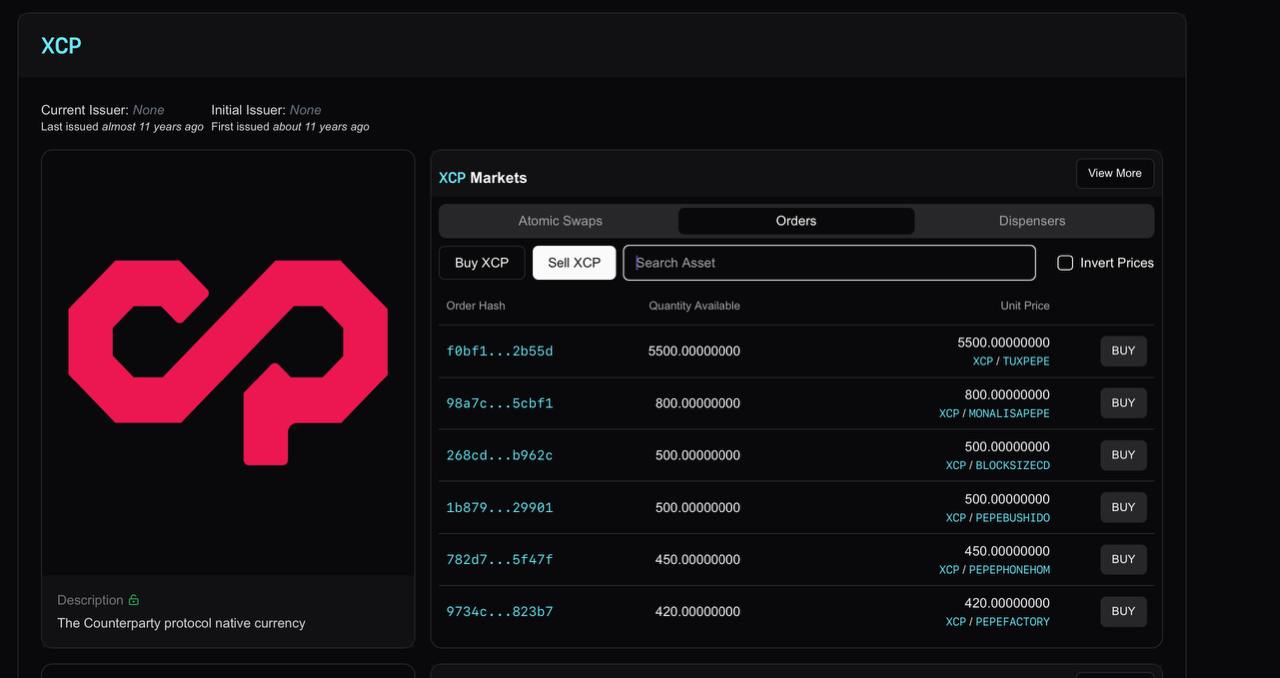Click the Quantity Available column header

point(694,305)
